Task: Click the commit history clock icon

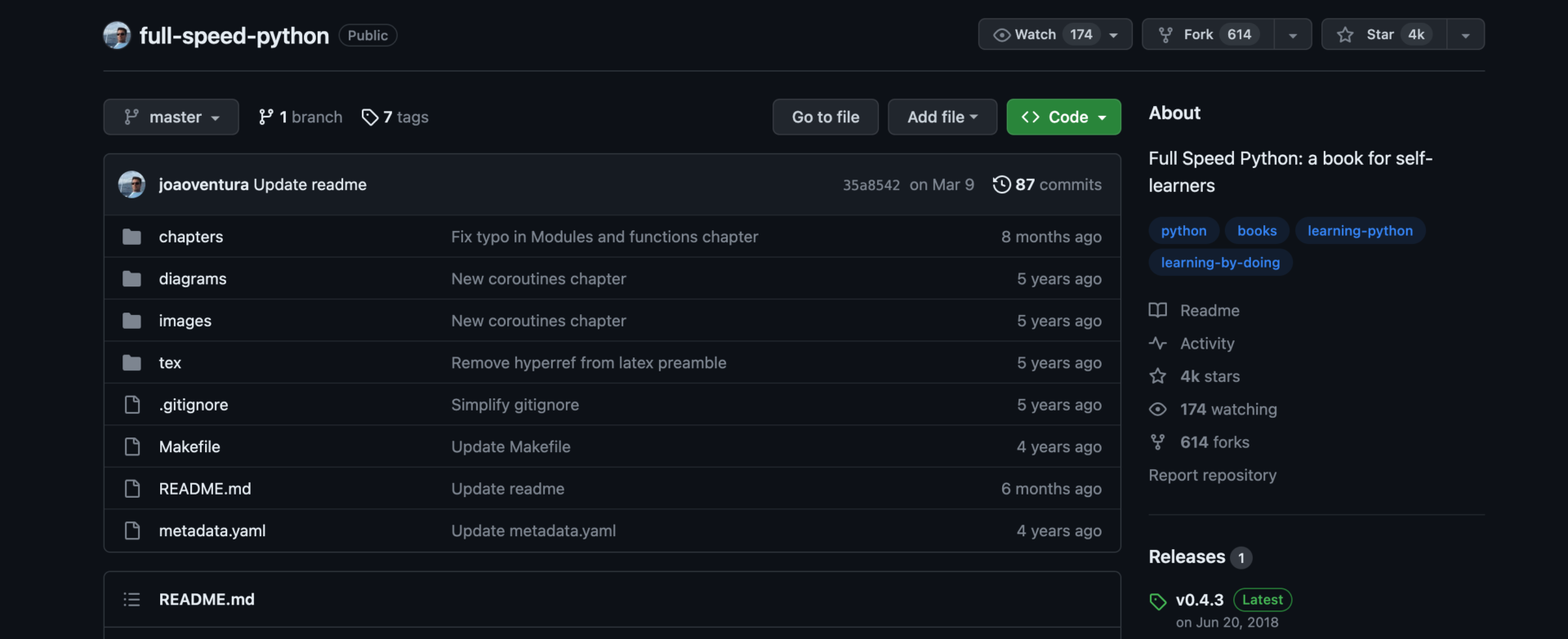Action: point(1001,184)
